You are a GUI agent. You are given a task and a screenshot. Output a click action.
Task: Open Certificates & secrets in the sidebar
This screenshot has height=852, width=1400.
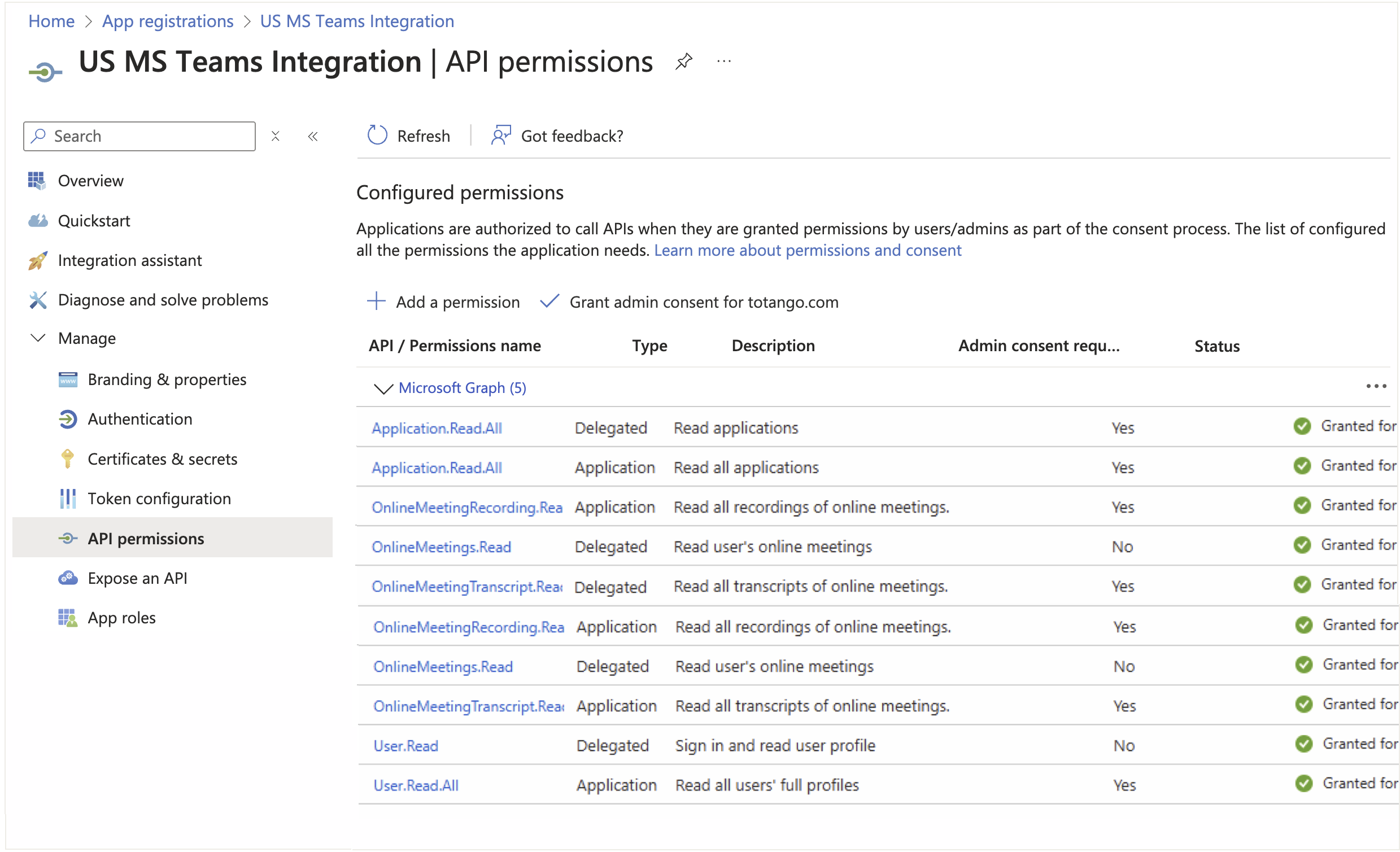coord(163,459)
